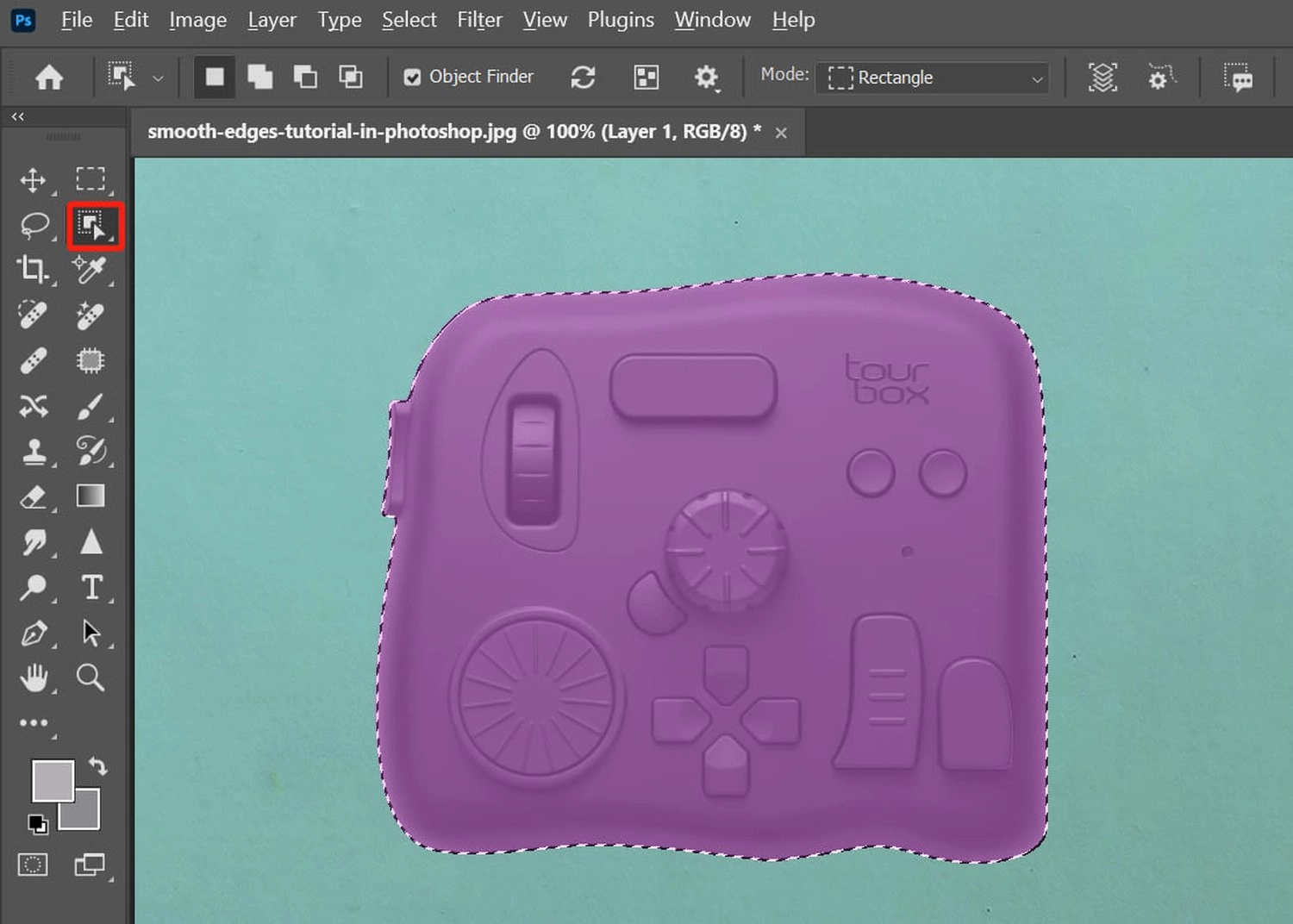Open the Select menu

tap(409, 20)
